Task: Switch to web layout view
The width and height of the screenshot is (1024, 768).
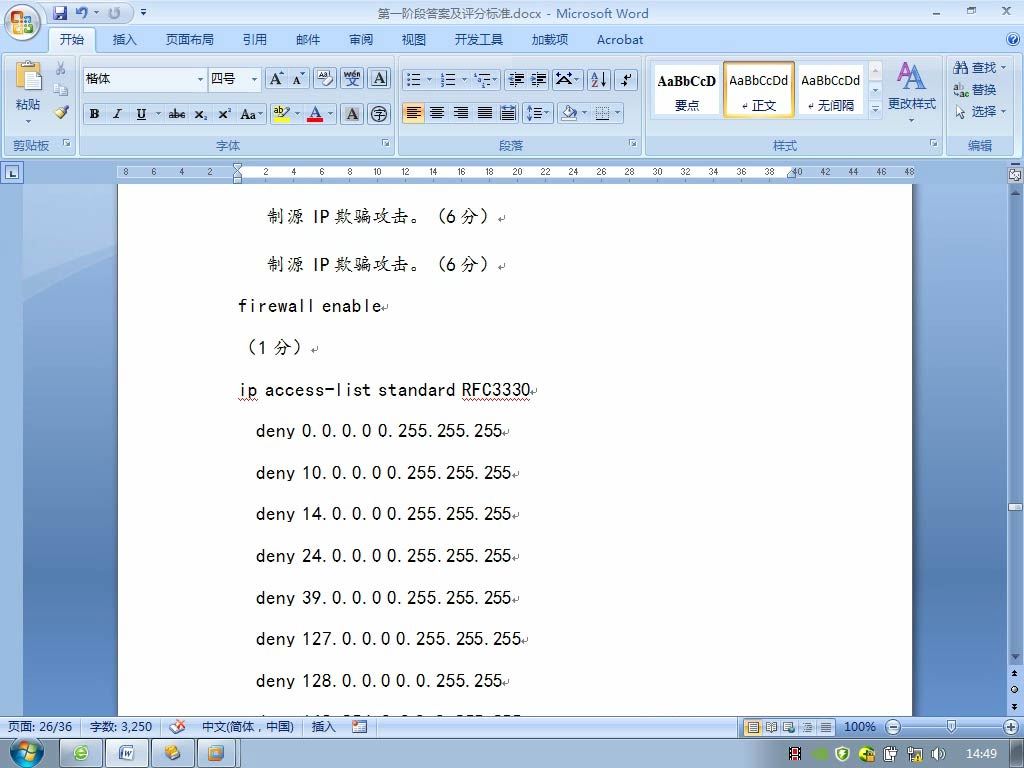Action: coord(789,727)
